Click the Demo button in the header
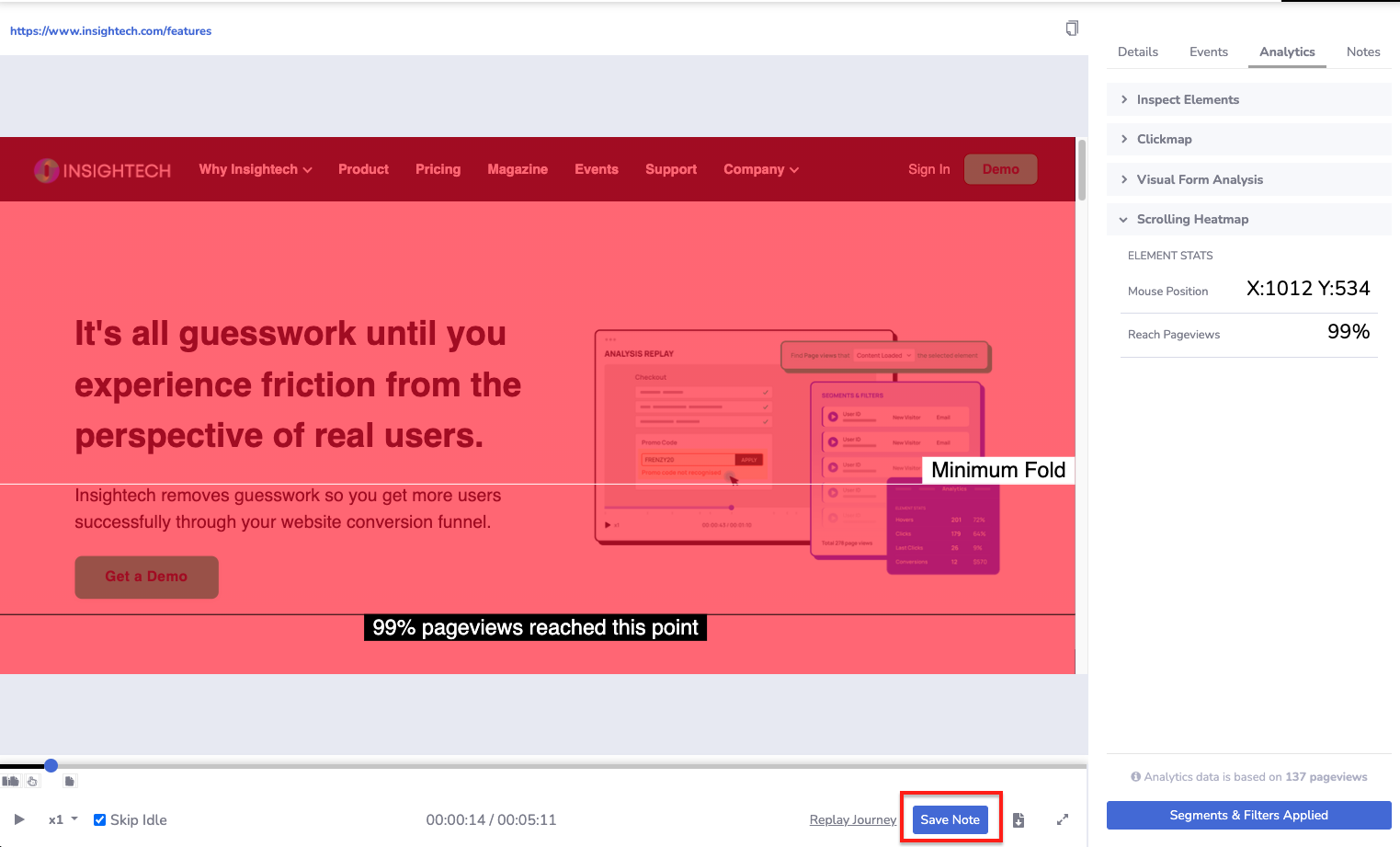1400x847 pixels. (1000, 169)
